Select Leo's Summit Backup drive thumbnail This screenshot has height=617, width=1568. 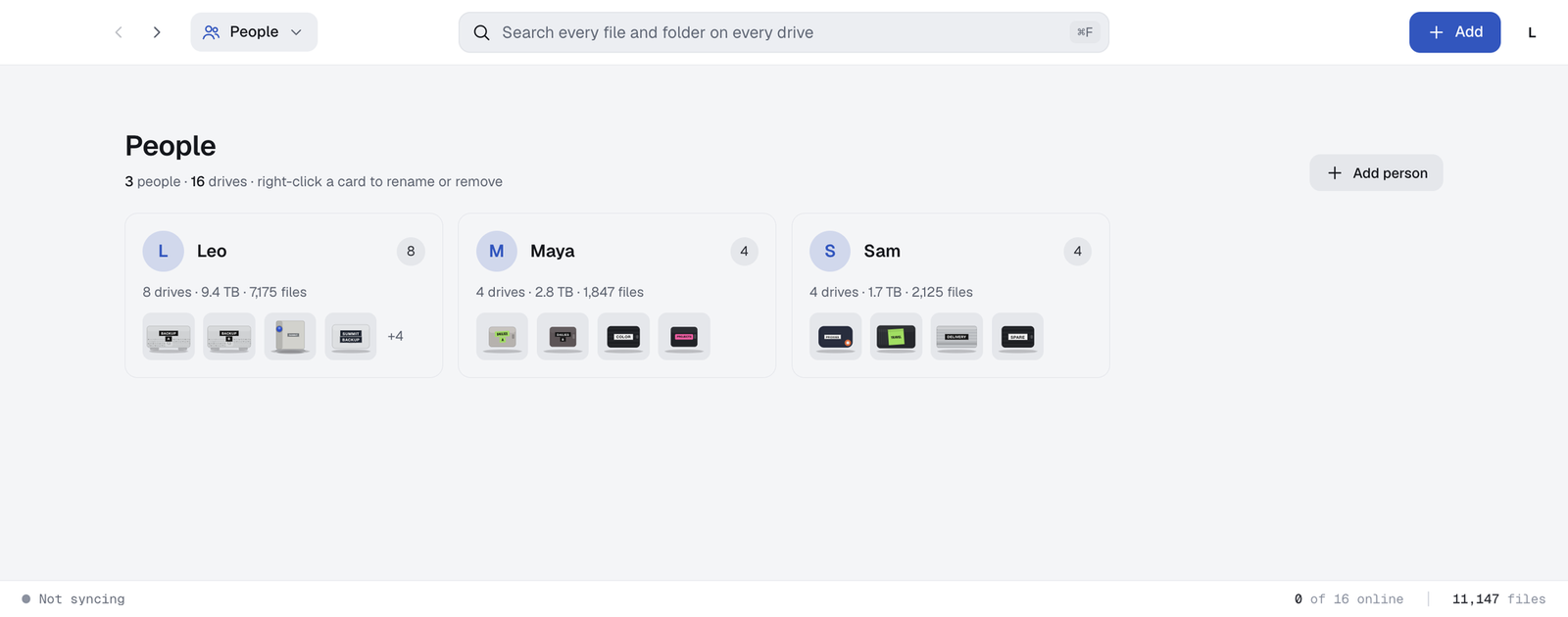pyautogui.click(x=351, y=336)
